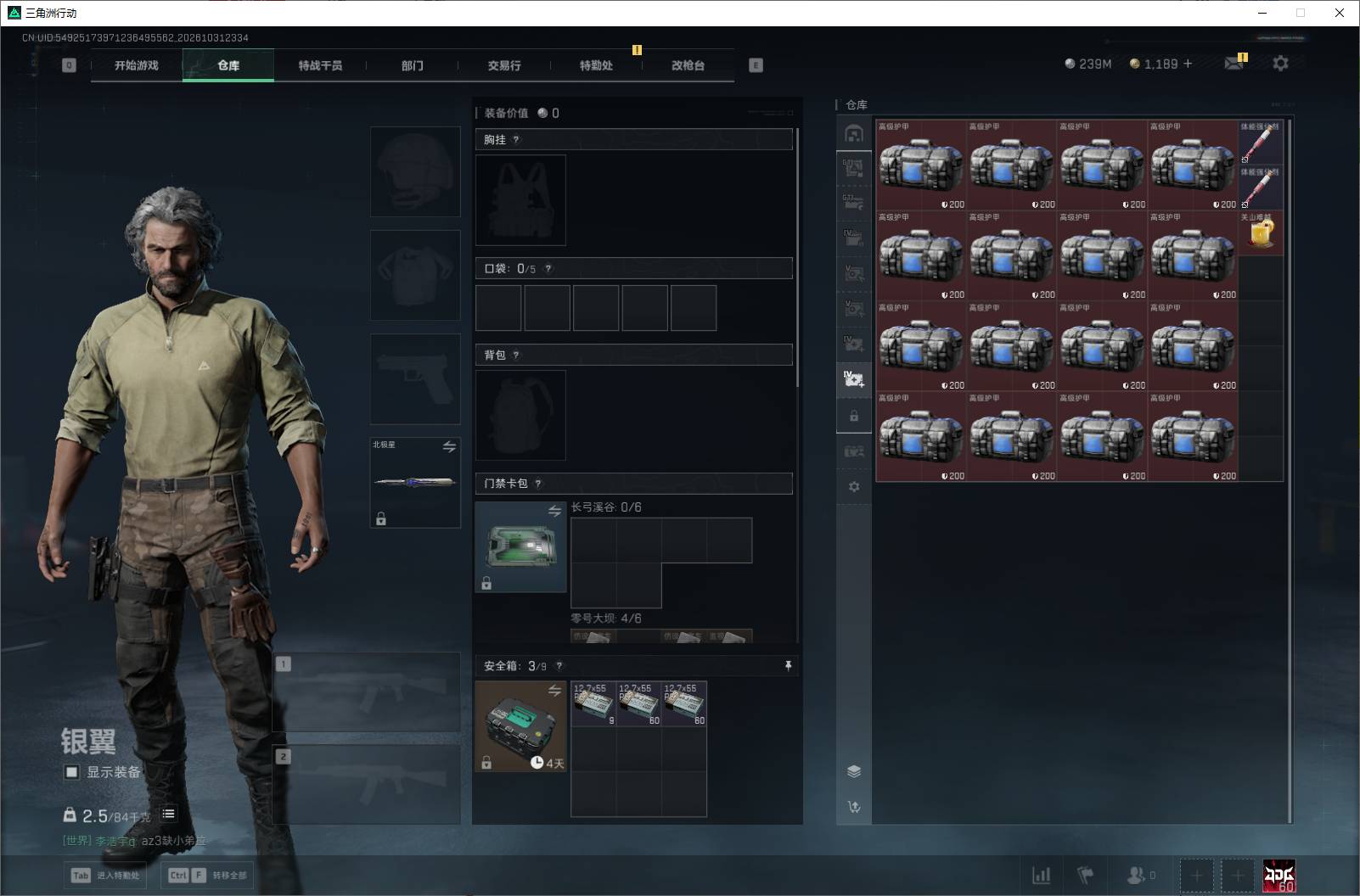Open the 交易行 tab
This screenshot has height=896, width=1360.
(x=504, y=65)
